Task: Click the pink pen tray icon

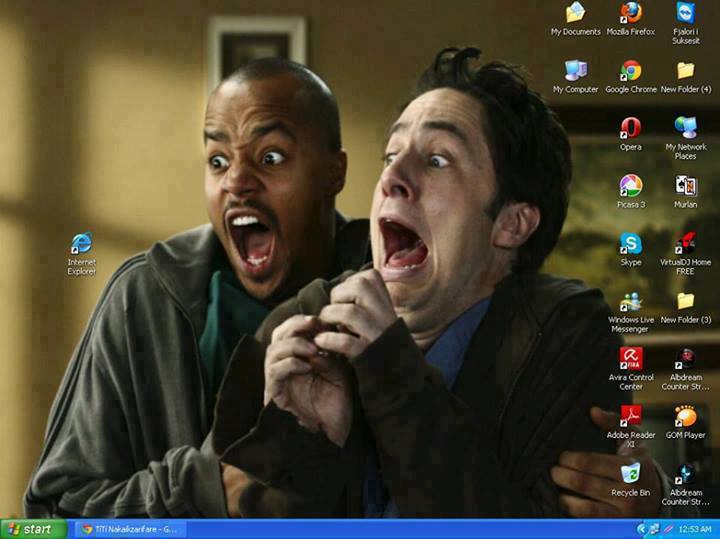Action: 668,529
